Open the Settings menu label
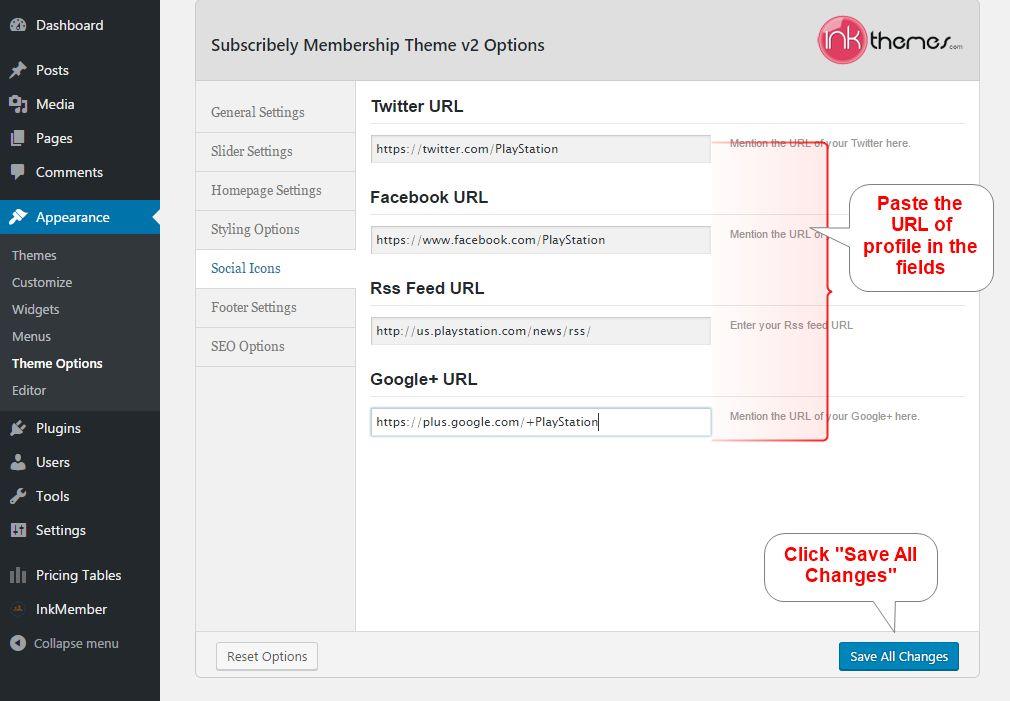This screenshot has height=701, width=1010. 61,530
